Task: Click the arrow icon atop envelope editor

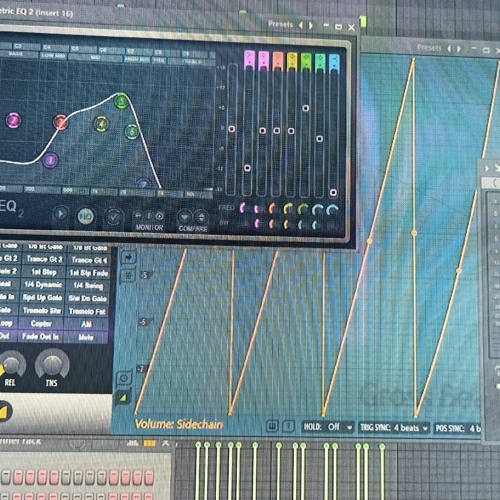Action: 128,257
